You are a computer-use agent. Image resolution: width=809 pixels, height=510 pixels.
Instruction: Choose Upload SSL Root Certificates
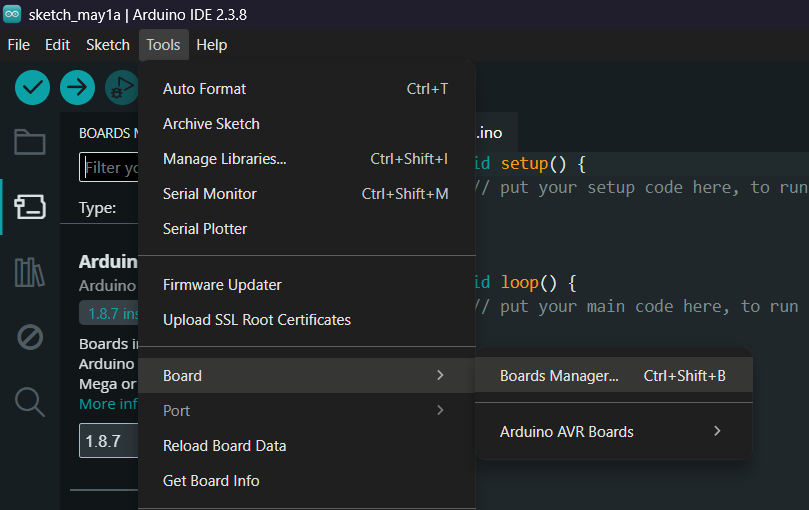tap(306, 320)
